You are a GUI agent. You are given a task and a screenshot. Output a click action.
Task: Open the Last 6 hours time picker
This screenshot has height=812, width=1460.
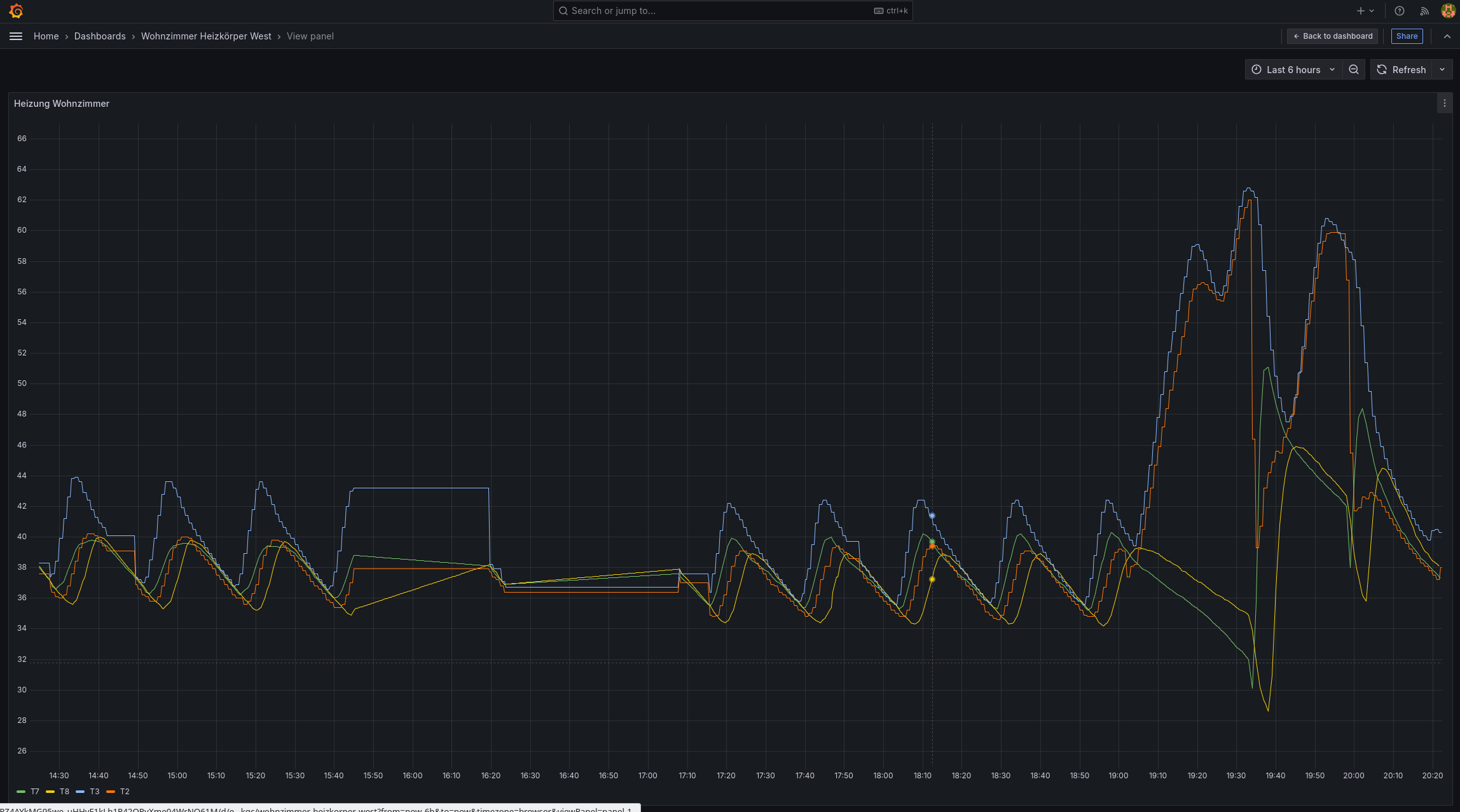click(1293, 70)
